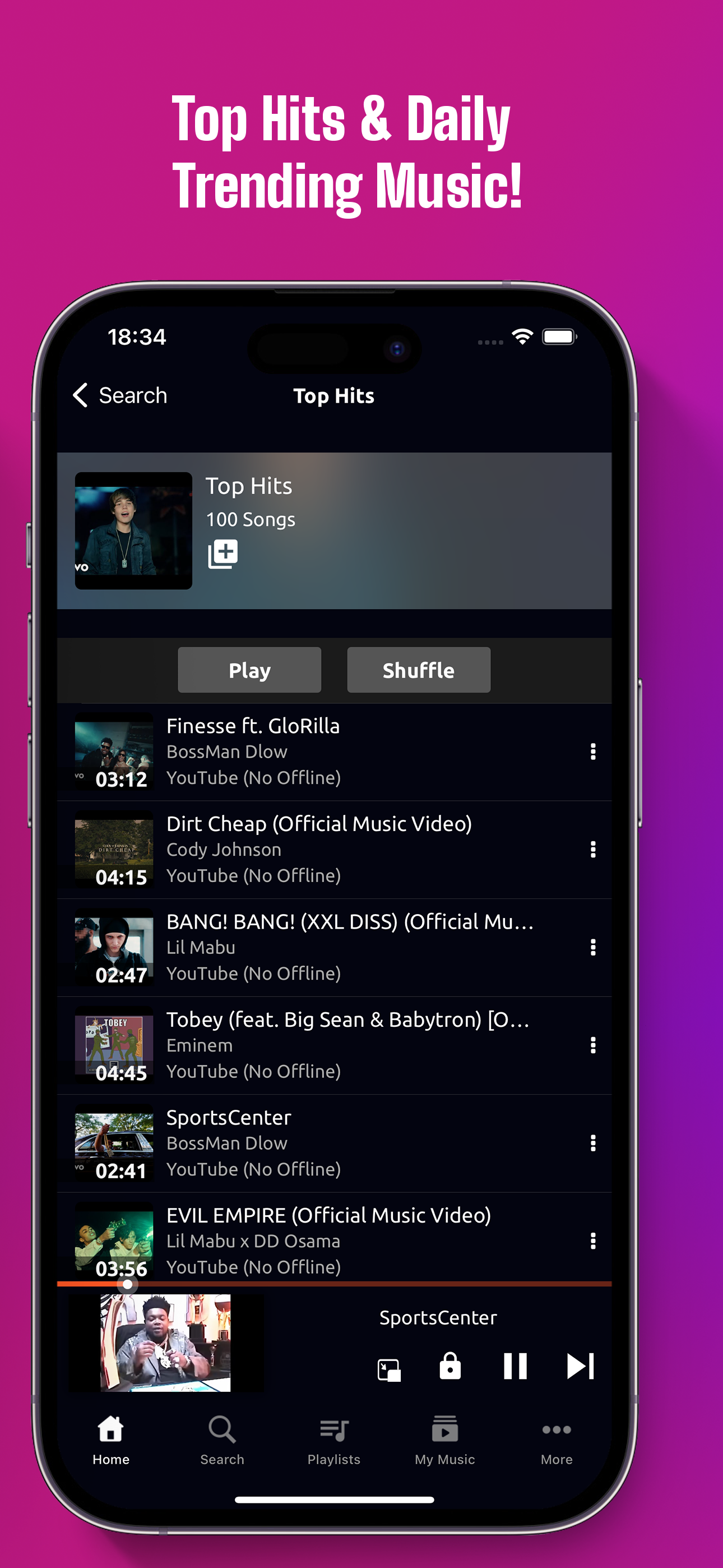The height and width of the screenshot is (1568, 723).
Task: Open options menu for Finesse ft. GloRilla
Action: pyautogui.click(x=593, y=751)
